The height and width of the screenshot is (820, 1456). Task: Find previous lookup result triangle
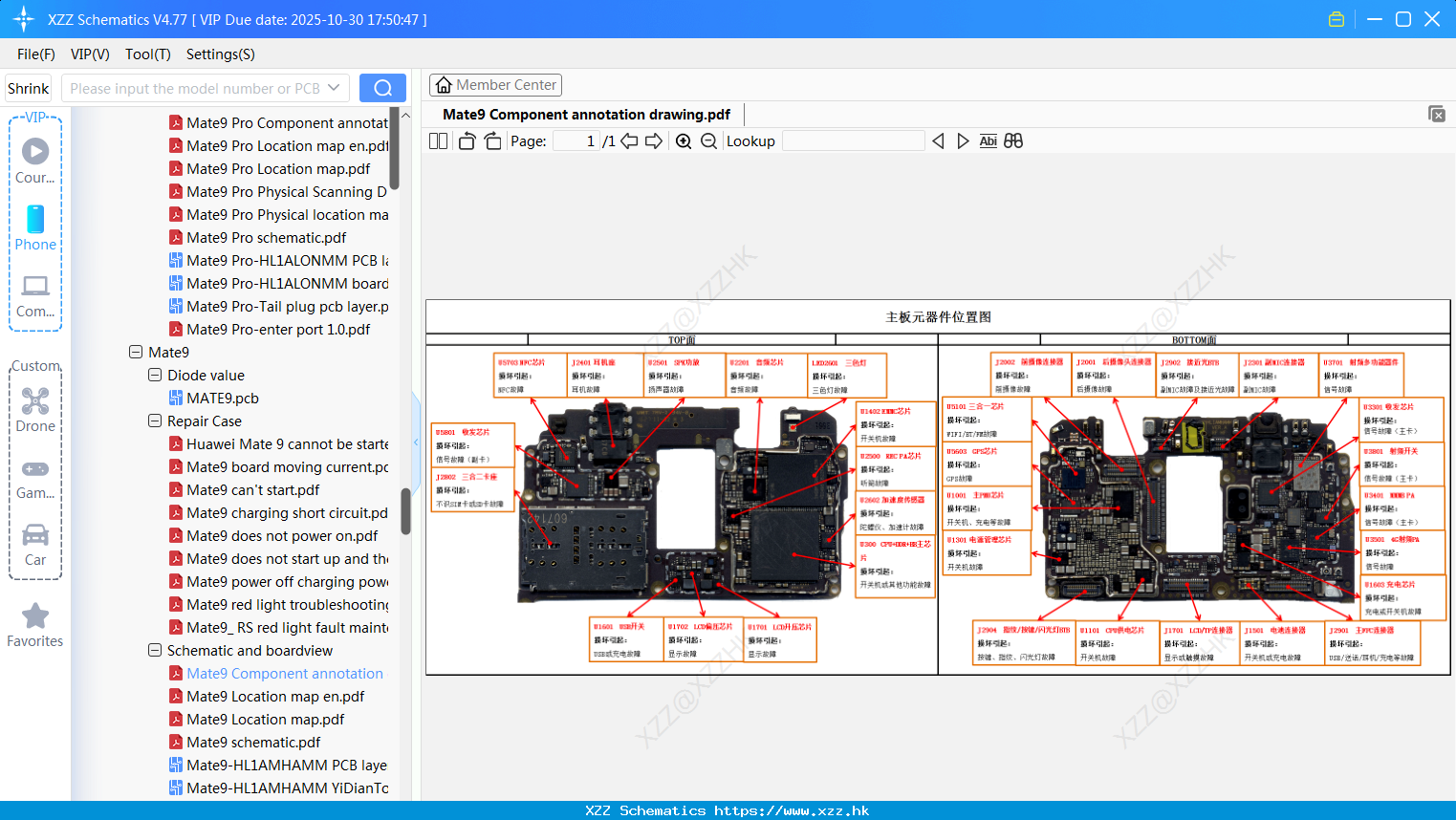938,140
